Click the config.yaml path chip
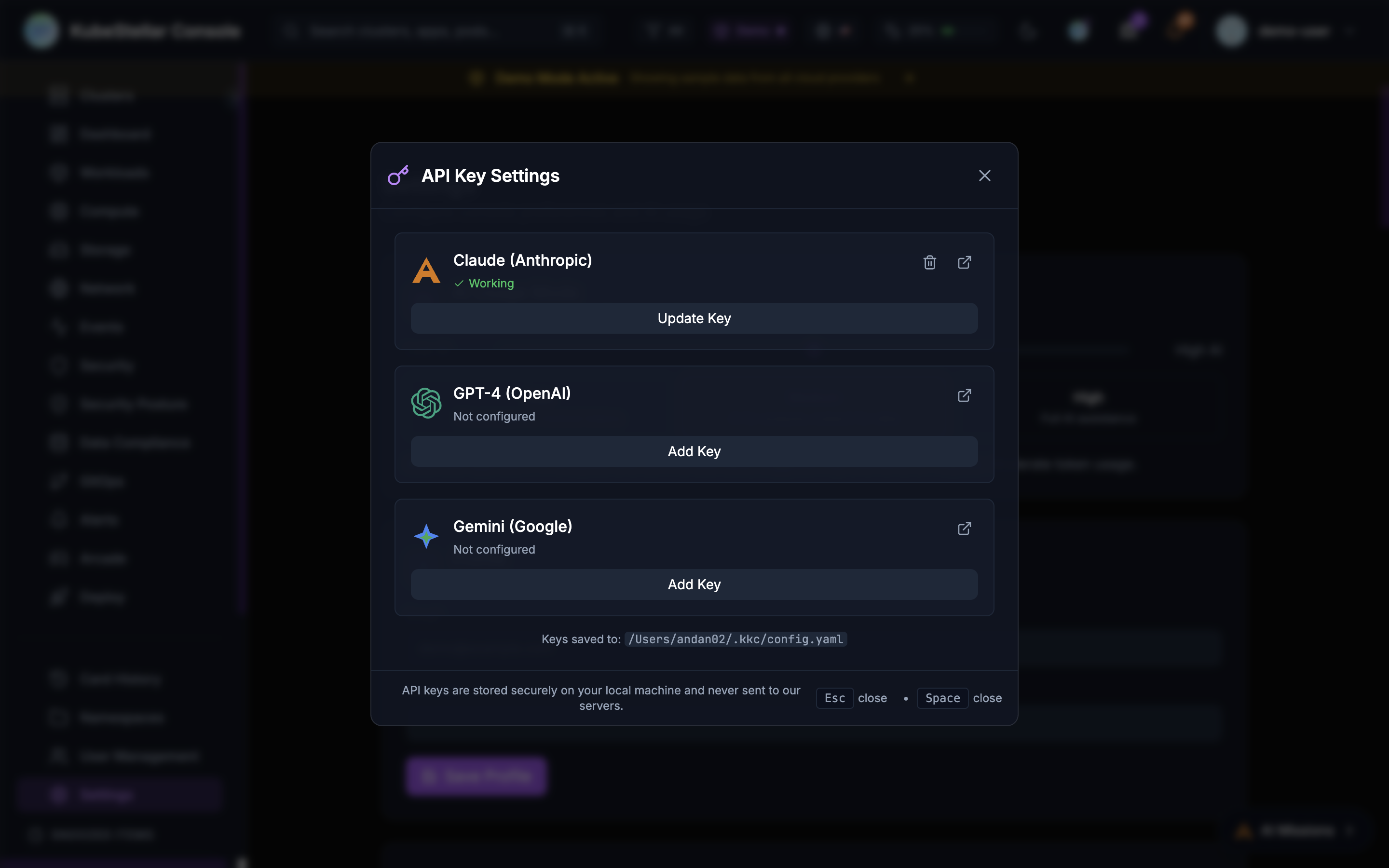 pyautogui.click(x=735, y=639)
